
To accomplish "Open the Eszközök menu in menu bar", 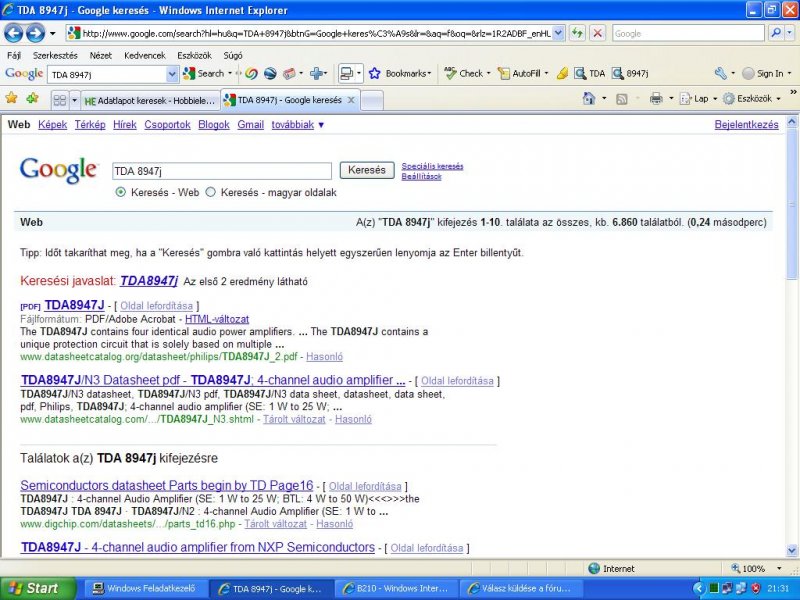I will [194, 56].
